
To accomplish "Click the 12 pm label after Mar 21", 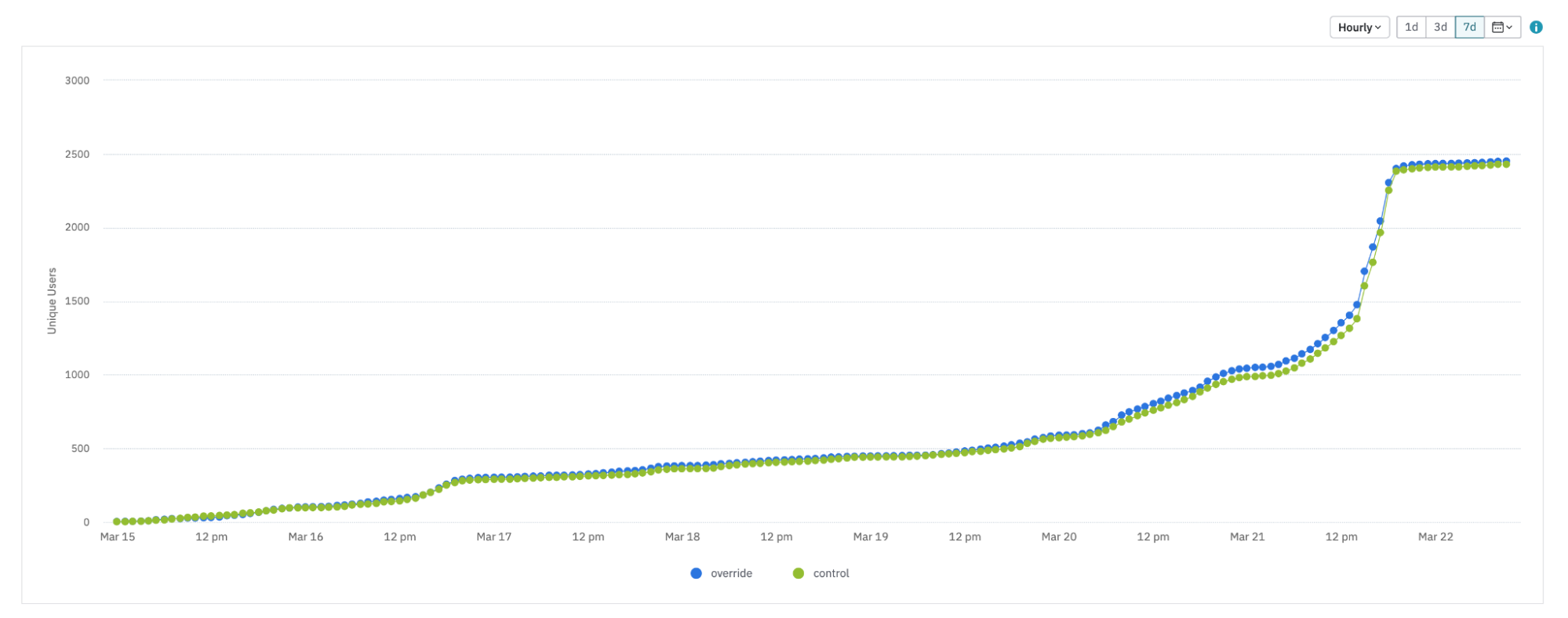I will coord(1341,537).
